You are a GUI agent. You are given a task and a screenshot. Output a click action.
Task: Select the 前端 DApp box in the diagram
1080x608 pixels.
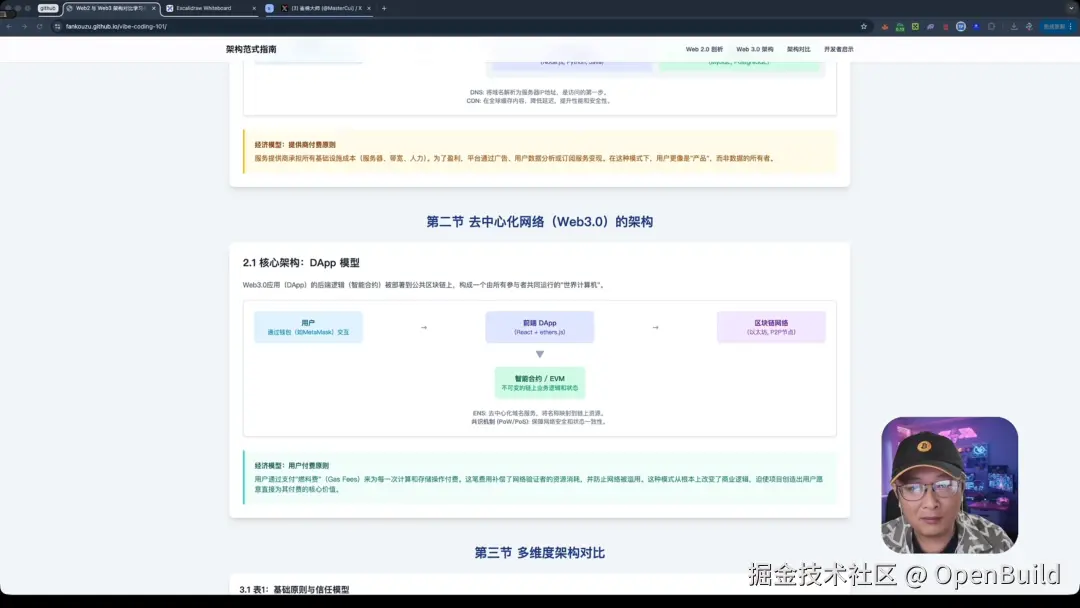pyautogui.click(x=539, y=327)
